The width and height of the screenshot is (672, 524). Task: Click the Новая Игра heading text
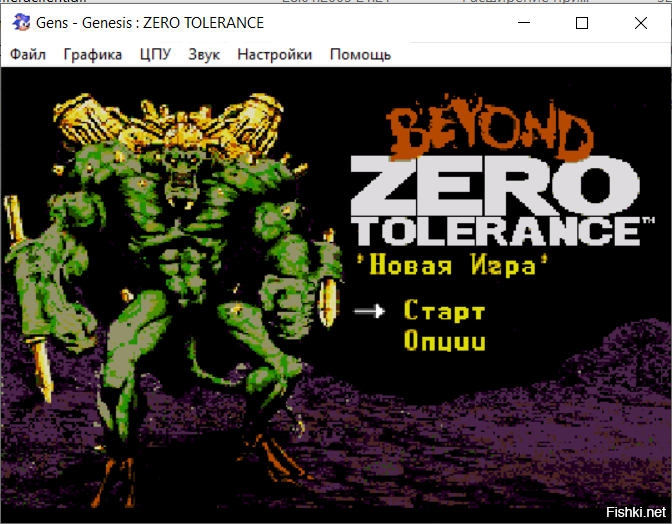click(x=453, y=264)
